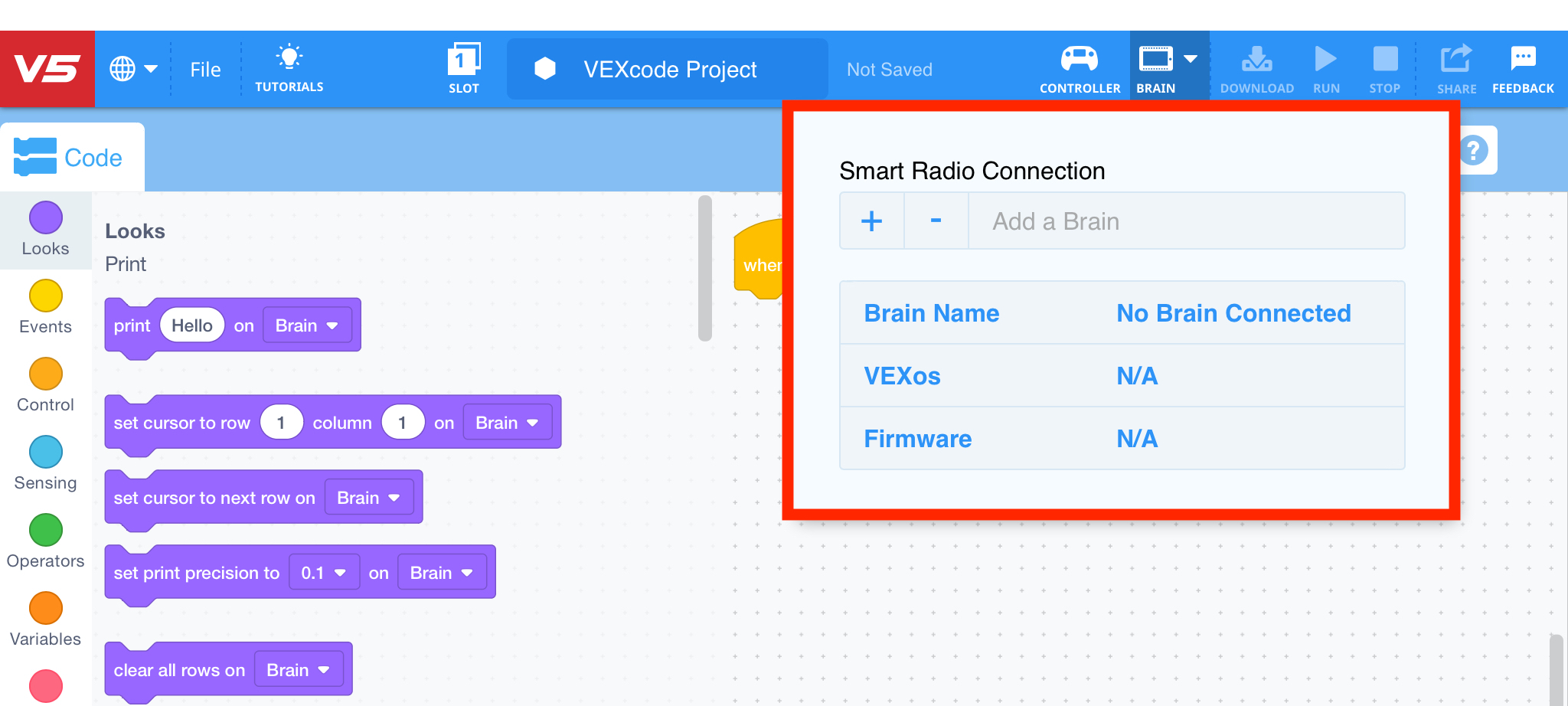1568x706 pixels.
Task: Open the File menu
Action: coord(205,70)
